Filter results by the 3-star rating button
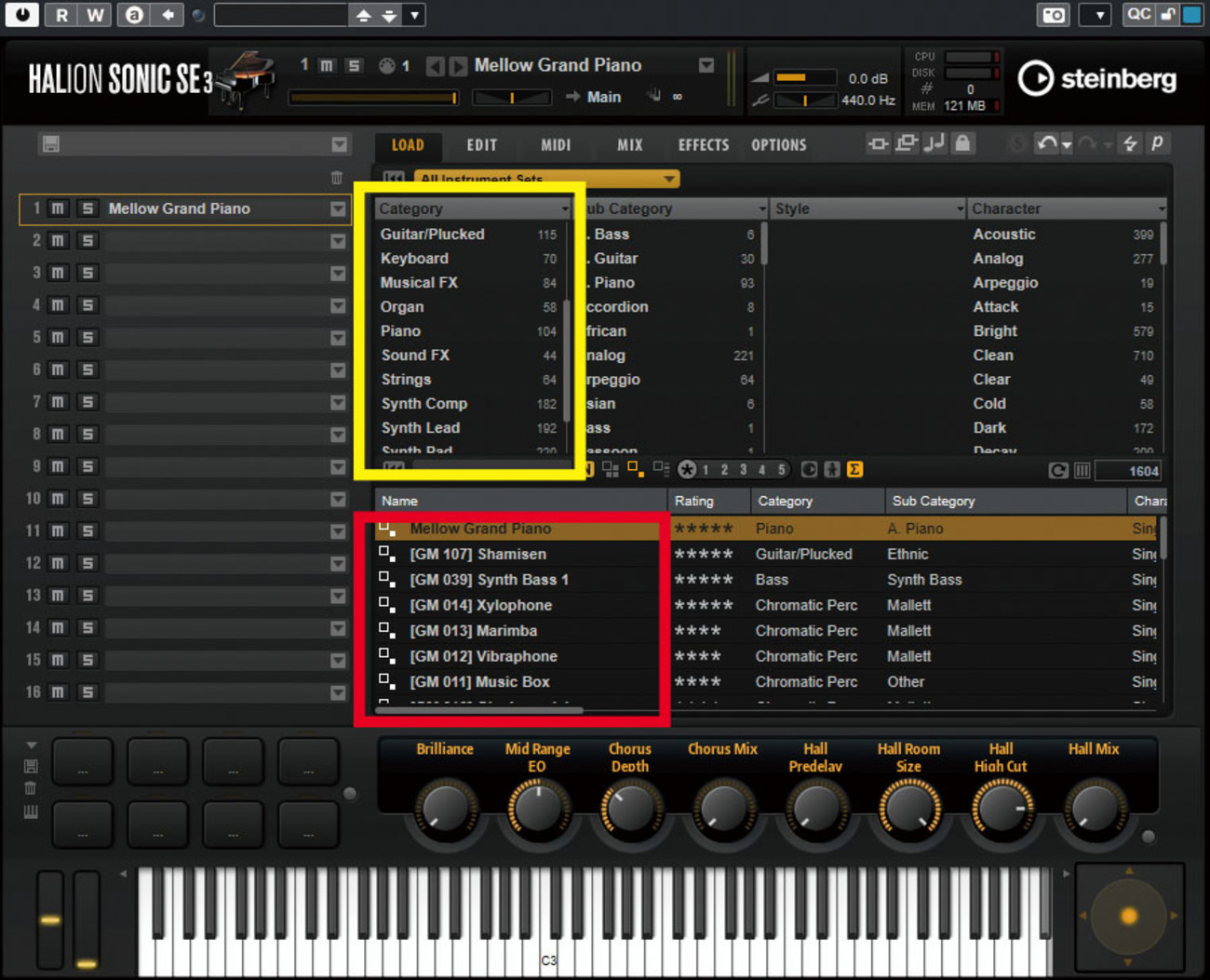This screenshot has width=1210, height=980. [x=743, y=470]
